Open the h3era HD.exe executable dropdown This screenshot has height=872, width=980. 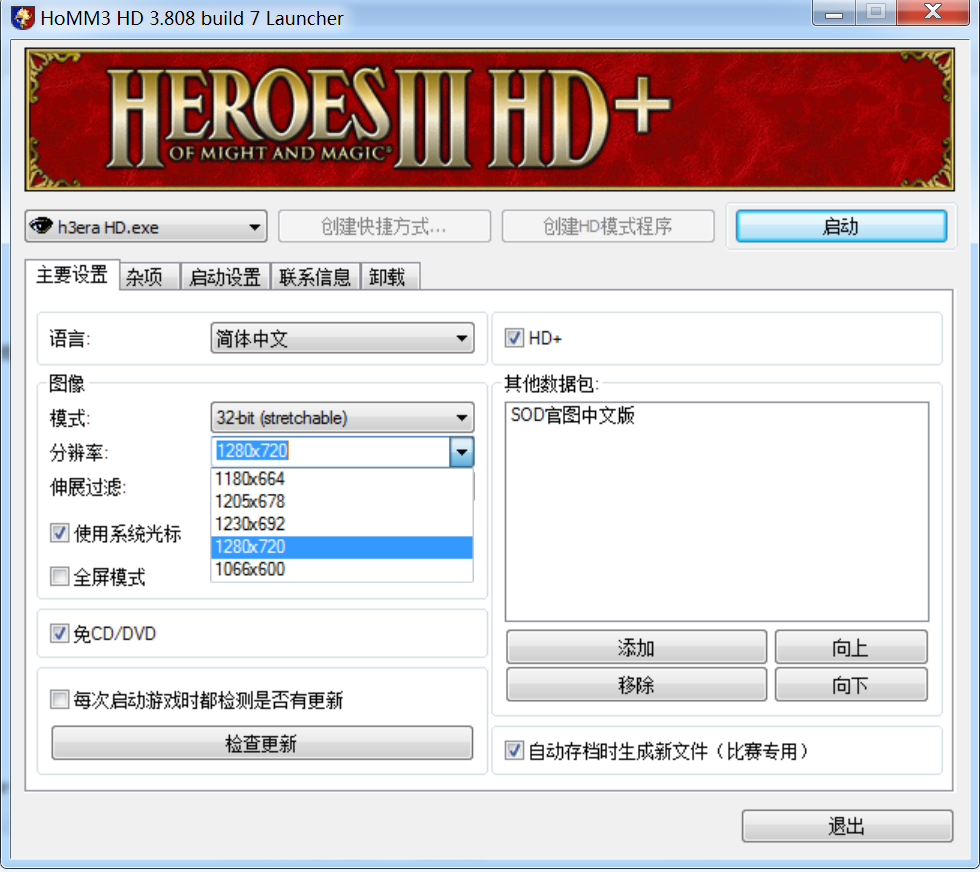pyautogui.click(x=146, y=226)
